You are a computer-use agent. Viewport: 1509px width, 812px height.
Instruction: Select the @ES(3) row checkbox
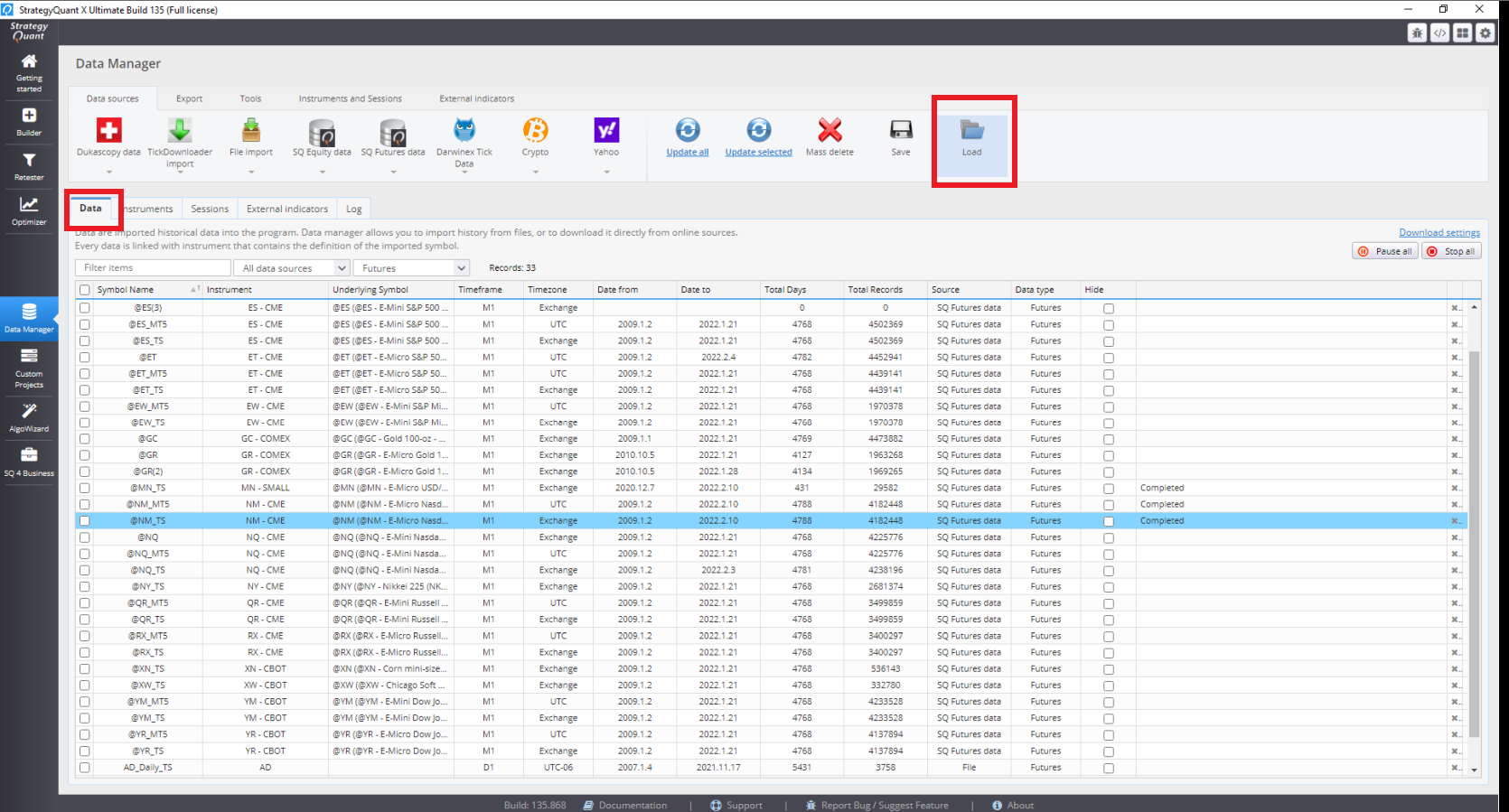(85, 308)
